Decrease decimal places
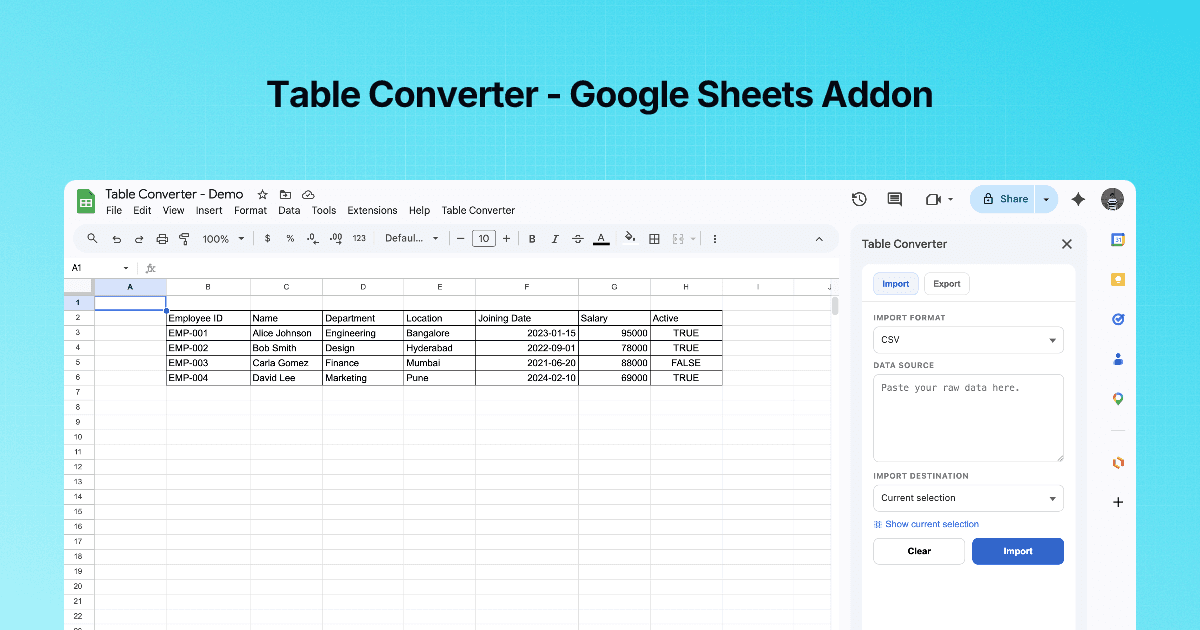This screenshot has height=630, width=1200. click(x=312, y=239)
